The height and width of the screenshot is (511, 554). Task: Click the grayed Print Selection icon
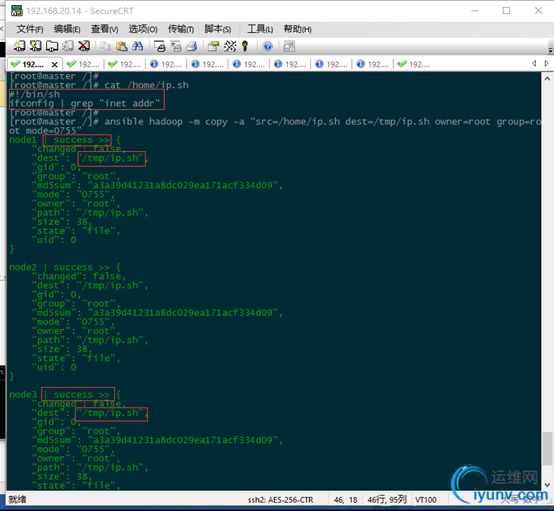[176, 46]
